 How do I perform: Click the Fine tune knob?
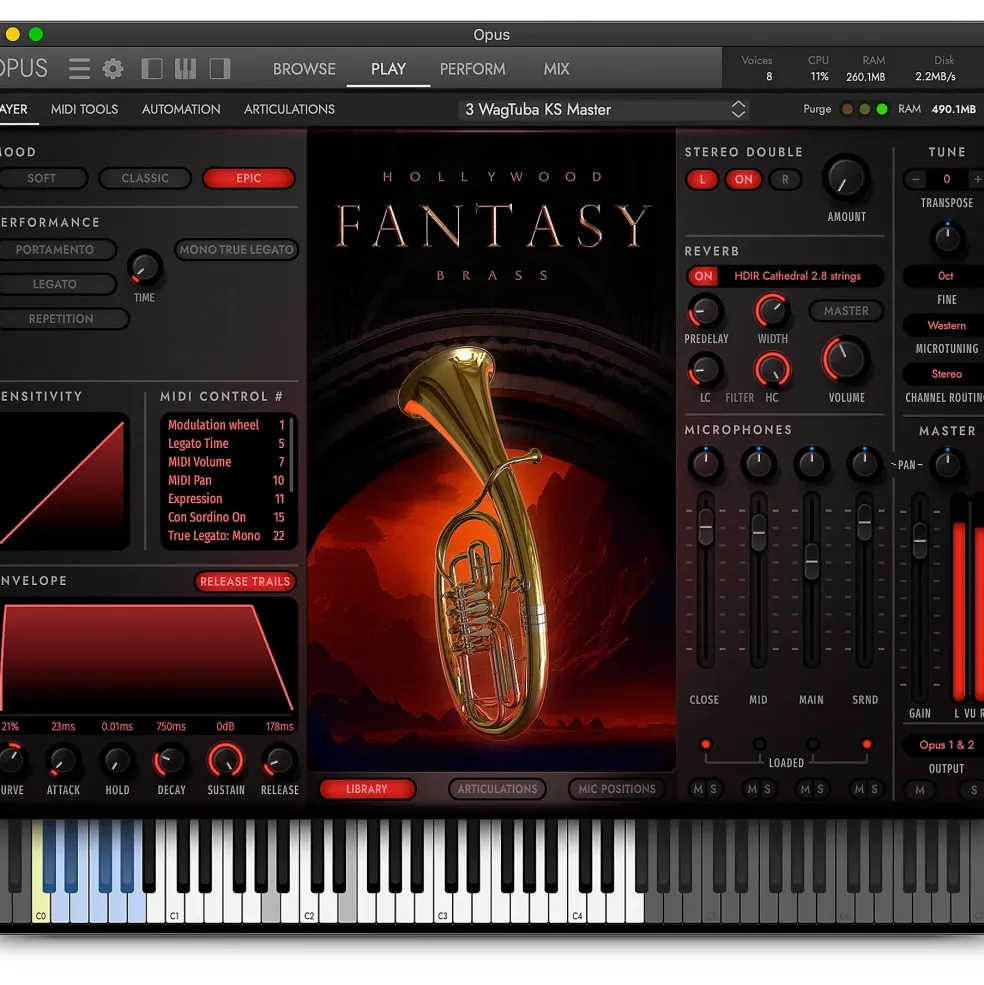pos(946,239)
